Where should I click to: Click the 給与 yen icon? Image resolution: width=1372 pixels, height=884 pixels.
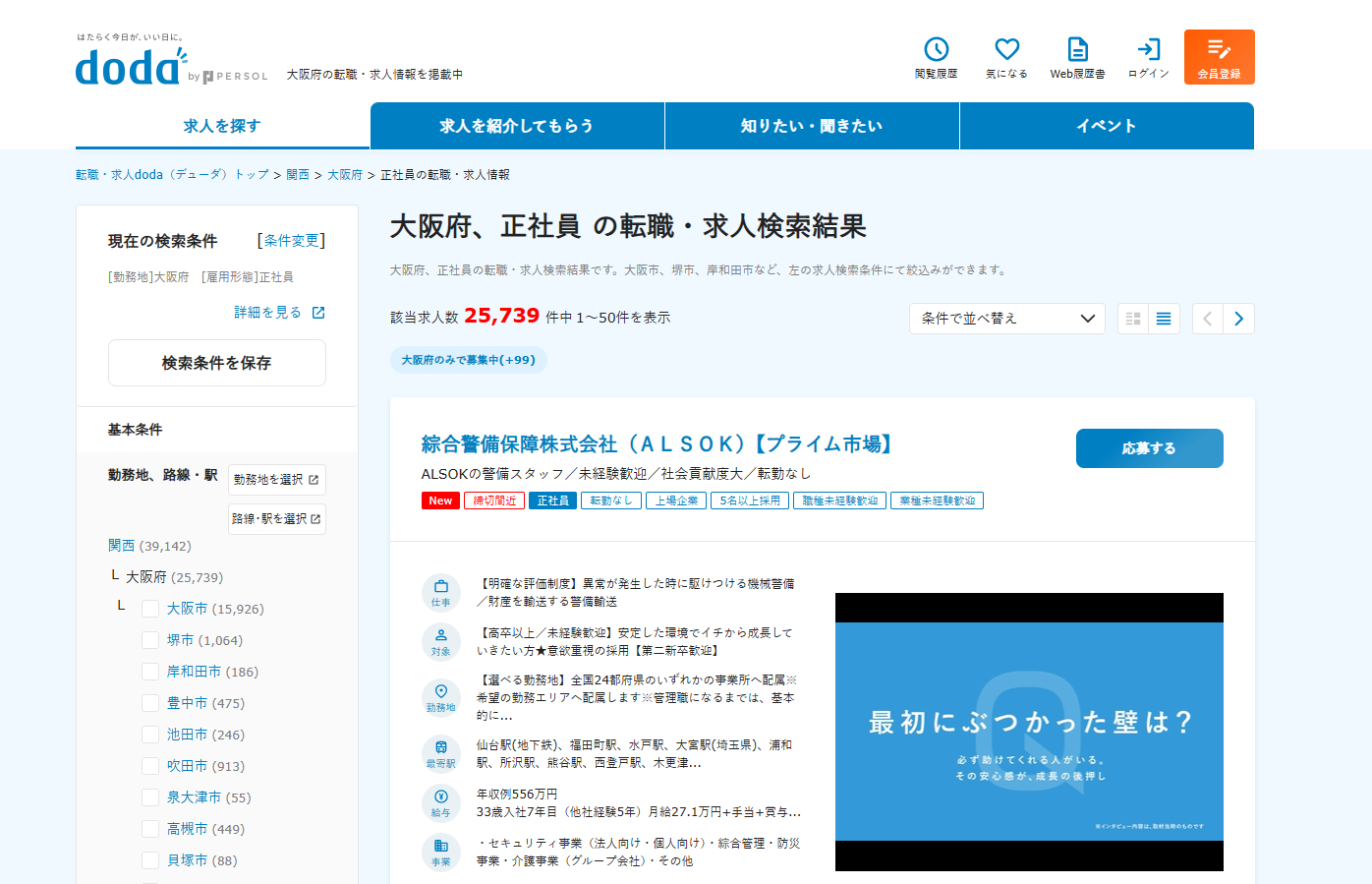tap(441, 802)
